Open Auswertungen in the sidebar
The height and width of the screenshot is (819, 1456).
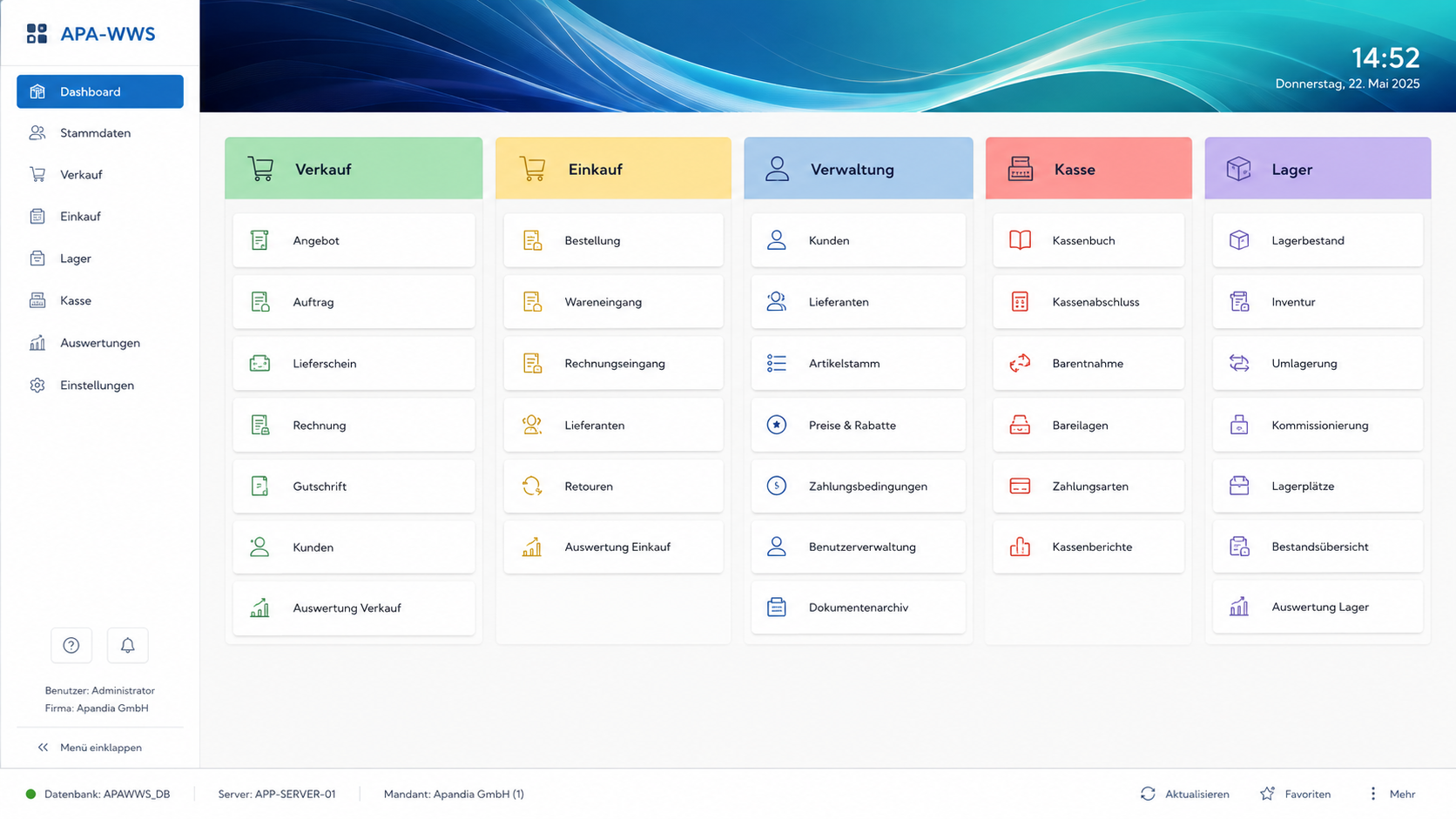[x=100, y=343]
